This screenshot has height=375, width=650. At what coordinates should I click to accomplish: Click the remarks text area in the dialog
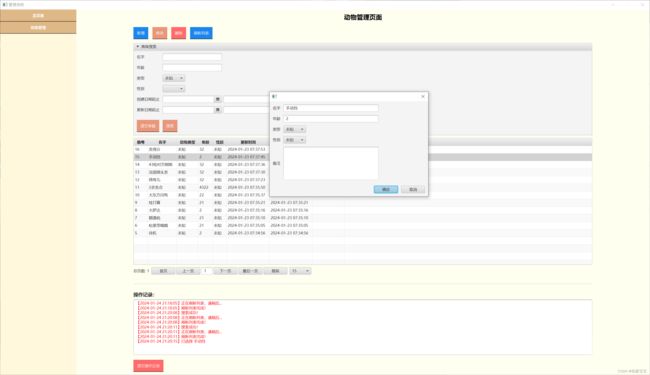click(331, 163)
